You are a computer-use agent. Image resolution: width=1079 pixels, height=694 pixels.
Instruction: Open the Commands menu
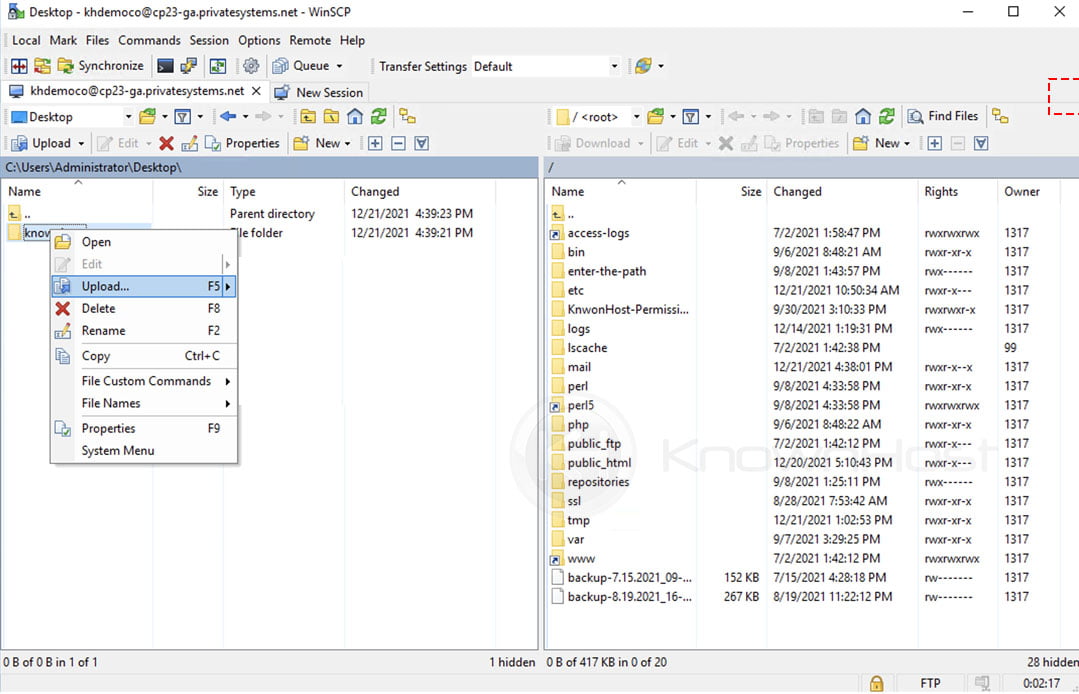tap(149, 40)
